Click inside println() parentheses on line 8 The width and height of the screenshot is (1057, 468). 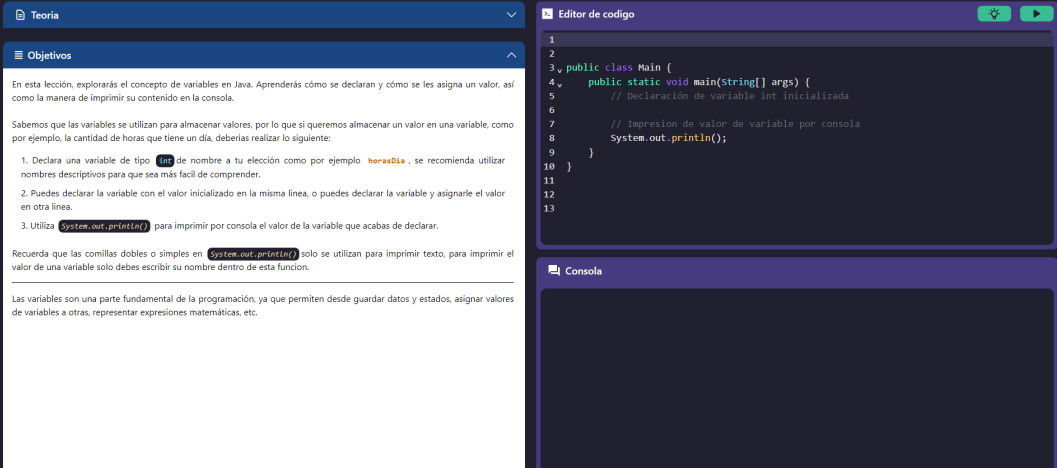(717, 138)
